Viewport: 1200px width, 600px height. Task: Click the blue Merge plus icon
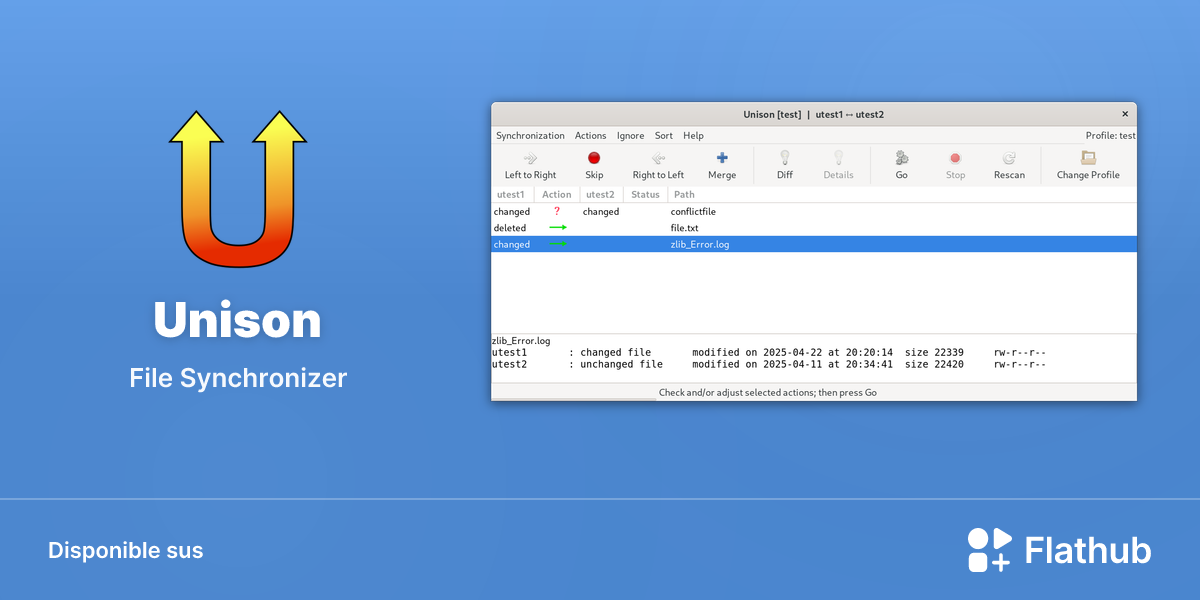click(x=722, y=158)
